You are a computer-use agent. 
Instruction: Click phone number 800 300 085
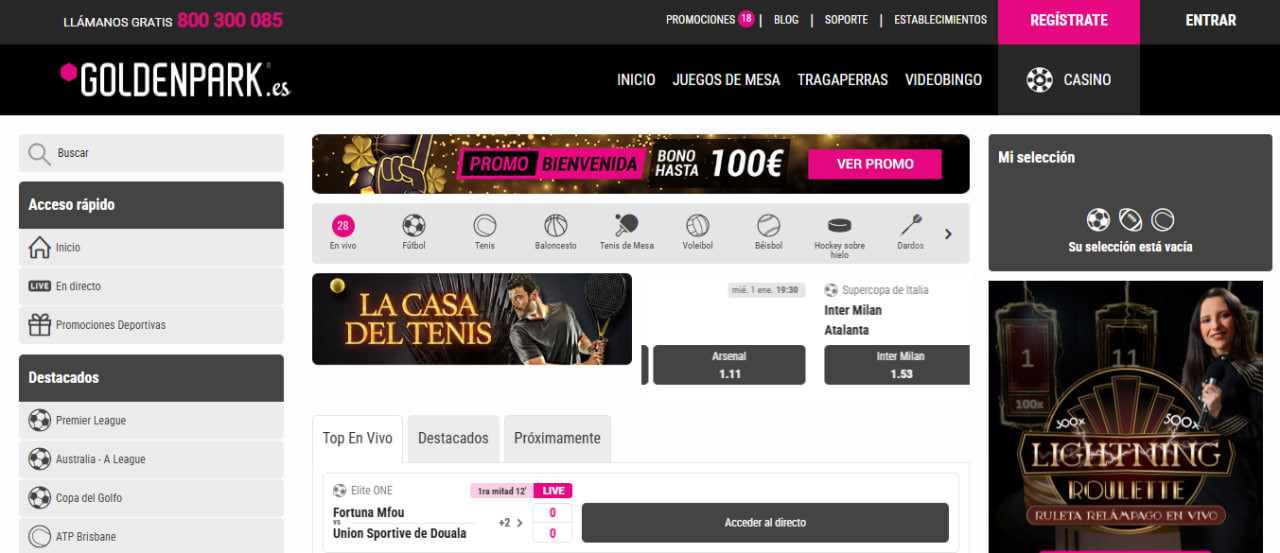coord(230,20)
